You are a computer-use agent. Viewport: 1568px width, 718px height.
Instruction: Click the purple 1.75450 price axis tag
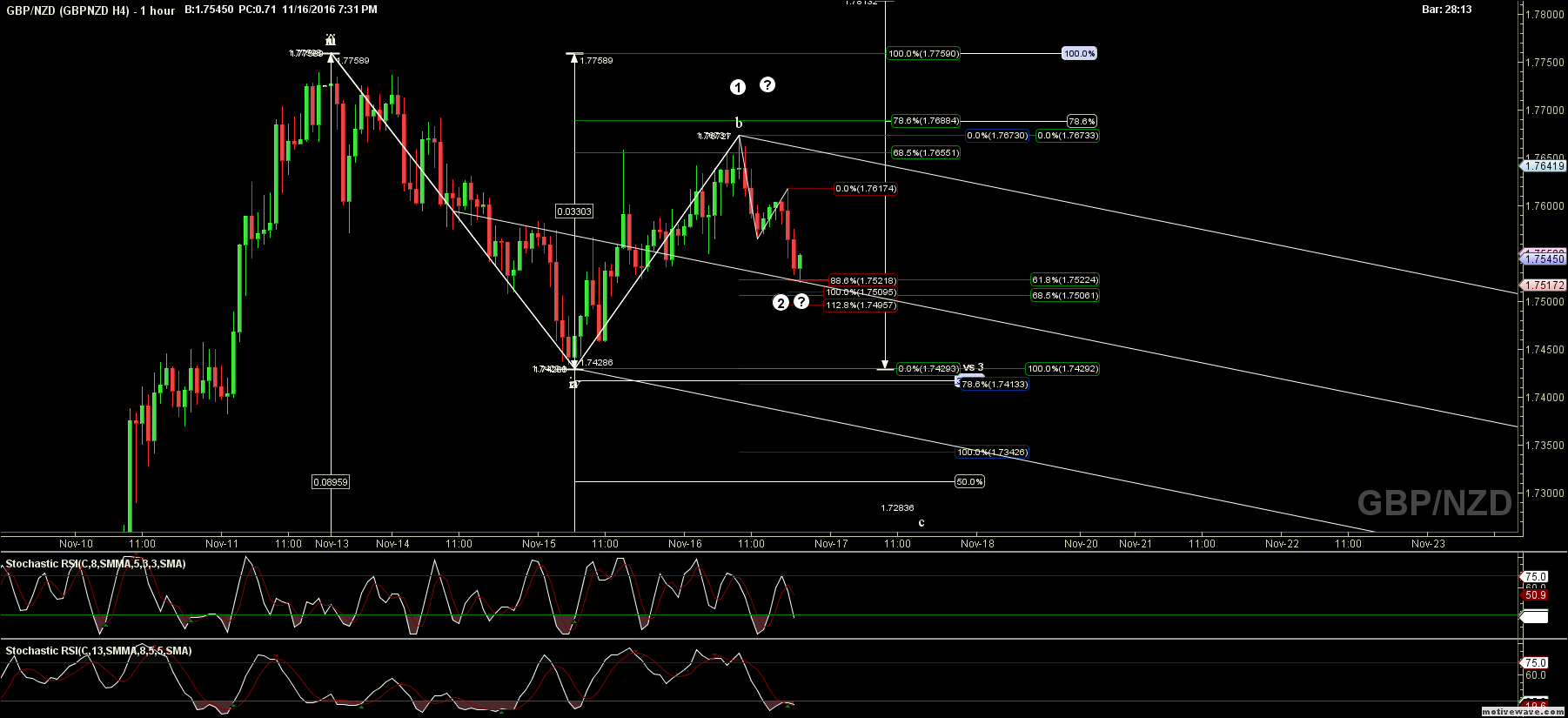click(1545, 259)
